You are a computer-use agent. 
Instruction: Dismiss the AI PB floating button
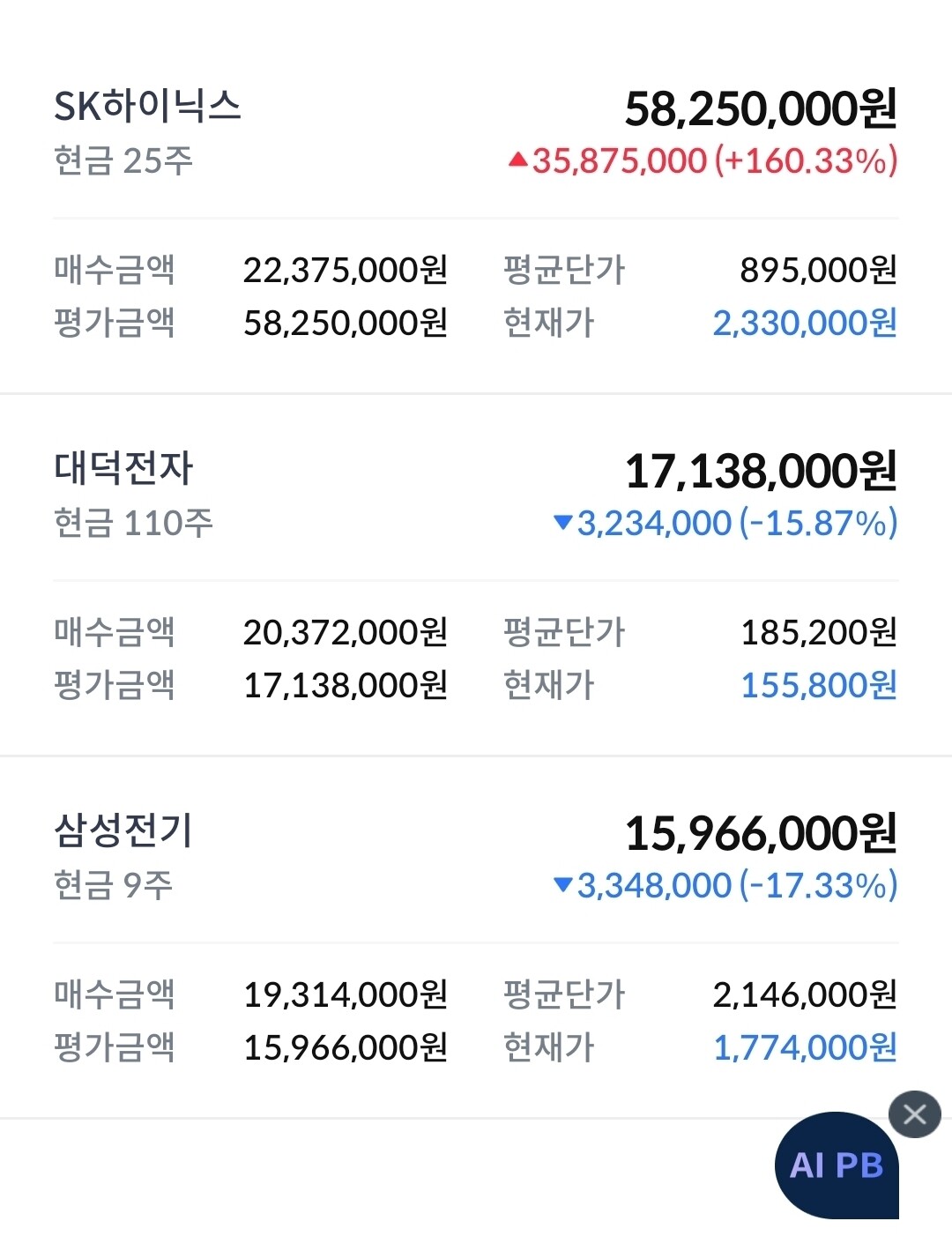tap(915, 1114)
